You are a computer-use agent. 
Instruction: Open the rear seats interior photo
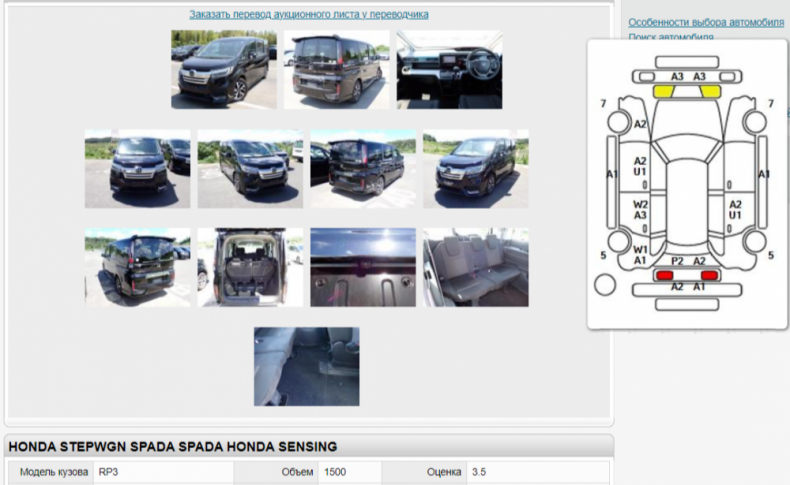(476, 267)
